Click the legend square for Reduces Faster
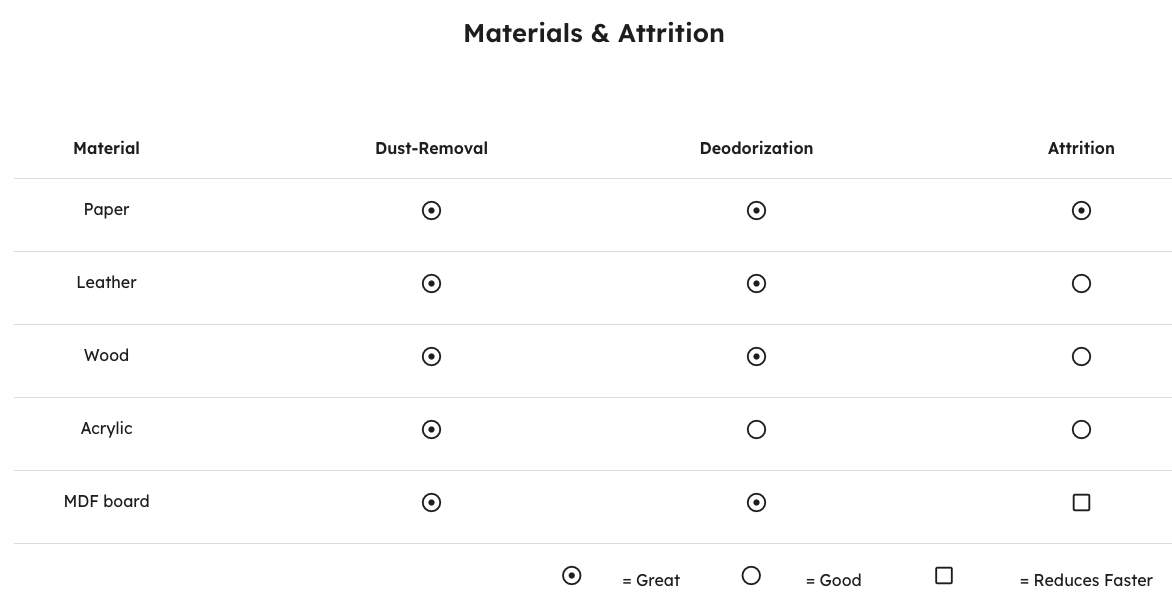The height and width of the screenshot is (612, 1172). pos(943,575)
